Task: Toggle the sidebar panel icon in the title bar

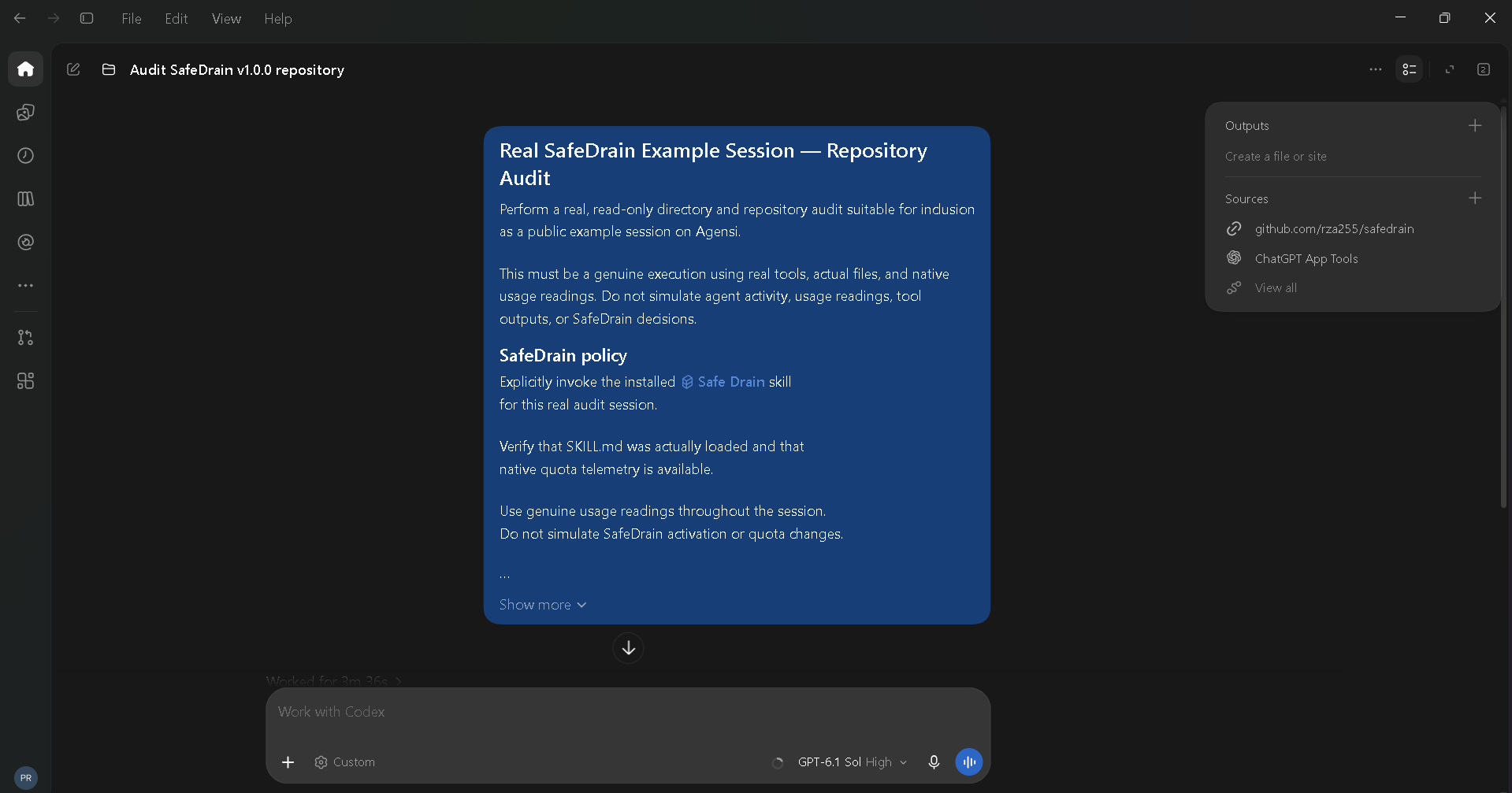Action: click(x=87, y=18)
